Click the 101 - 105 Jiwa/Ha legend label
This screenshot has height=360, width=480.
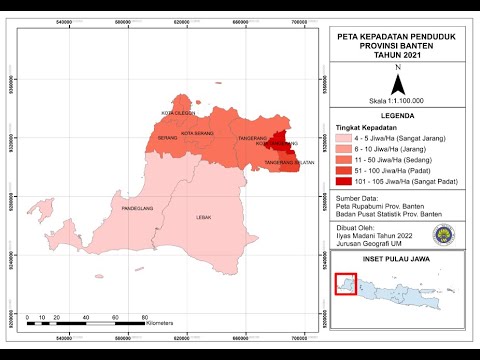point(406,182)
